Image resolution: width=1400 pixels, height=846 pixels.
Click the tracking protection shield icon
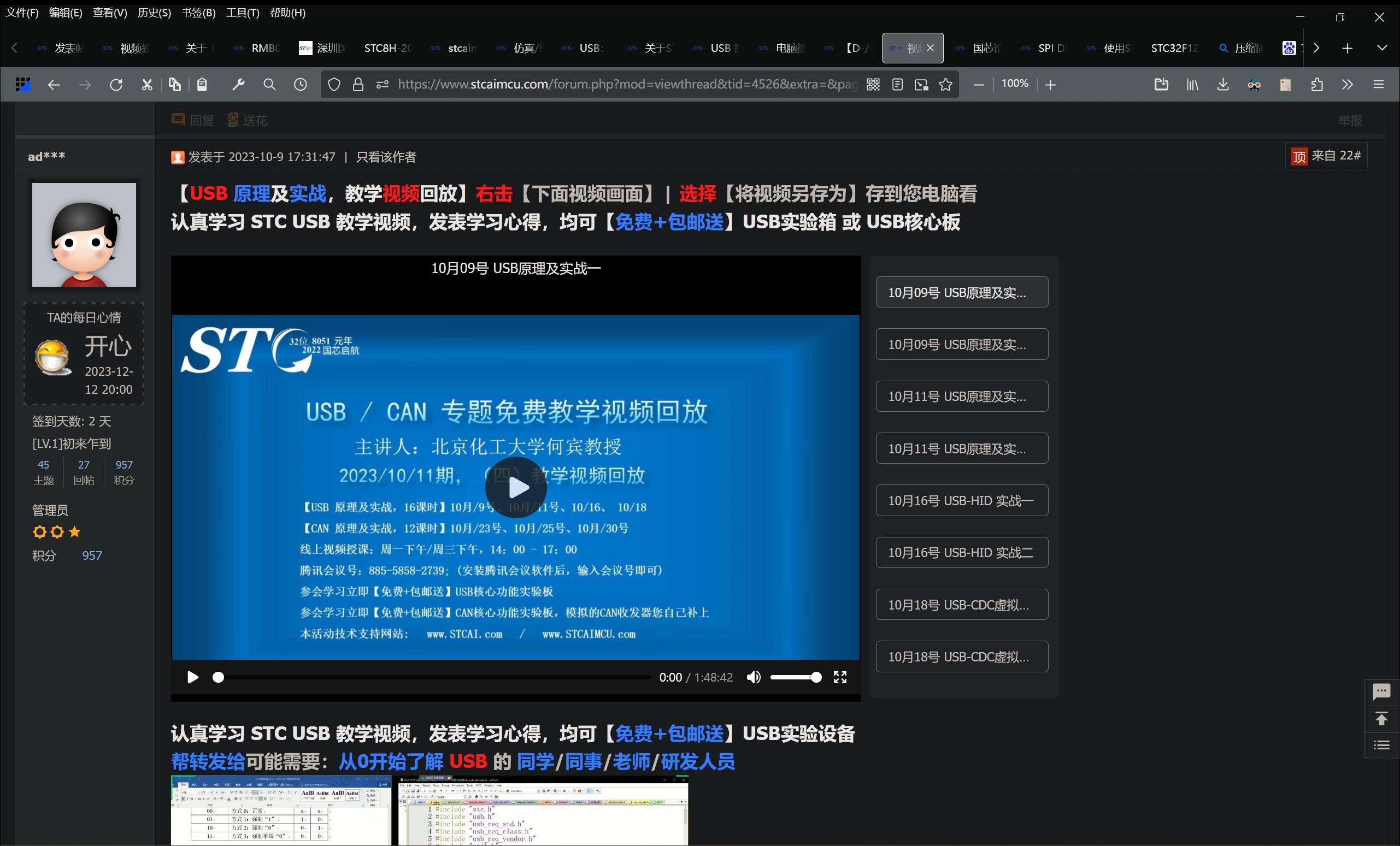[334, 85]
